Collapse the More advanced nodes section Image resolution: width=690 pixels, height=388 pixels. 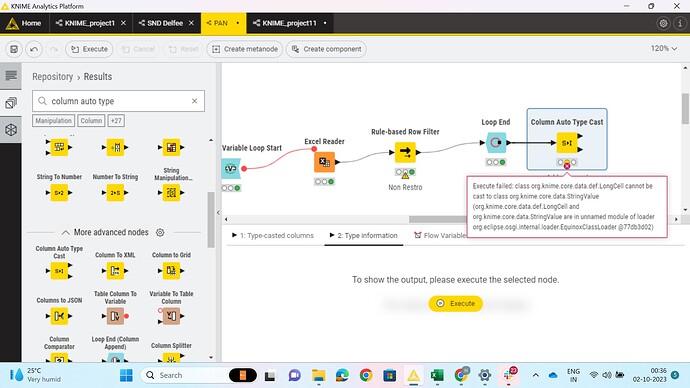[x=66, y=232]
